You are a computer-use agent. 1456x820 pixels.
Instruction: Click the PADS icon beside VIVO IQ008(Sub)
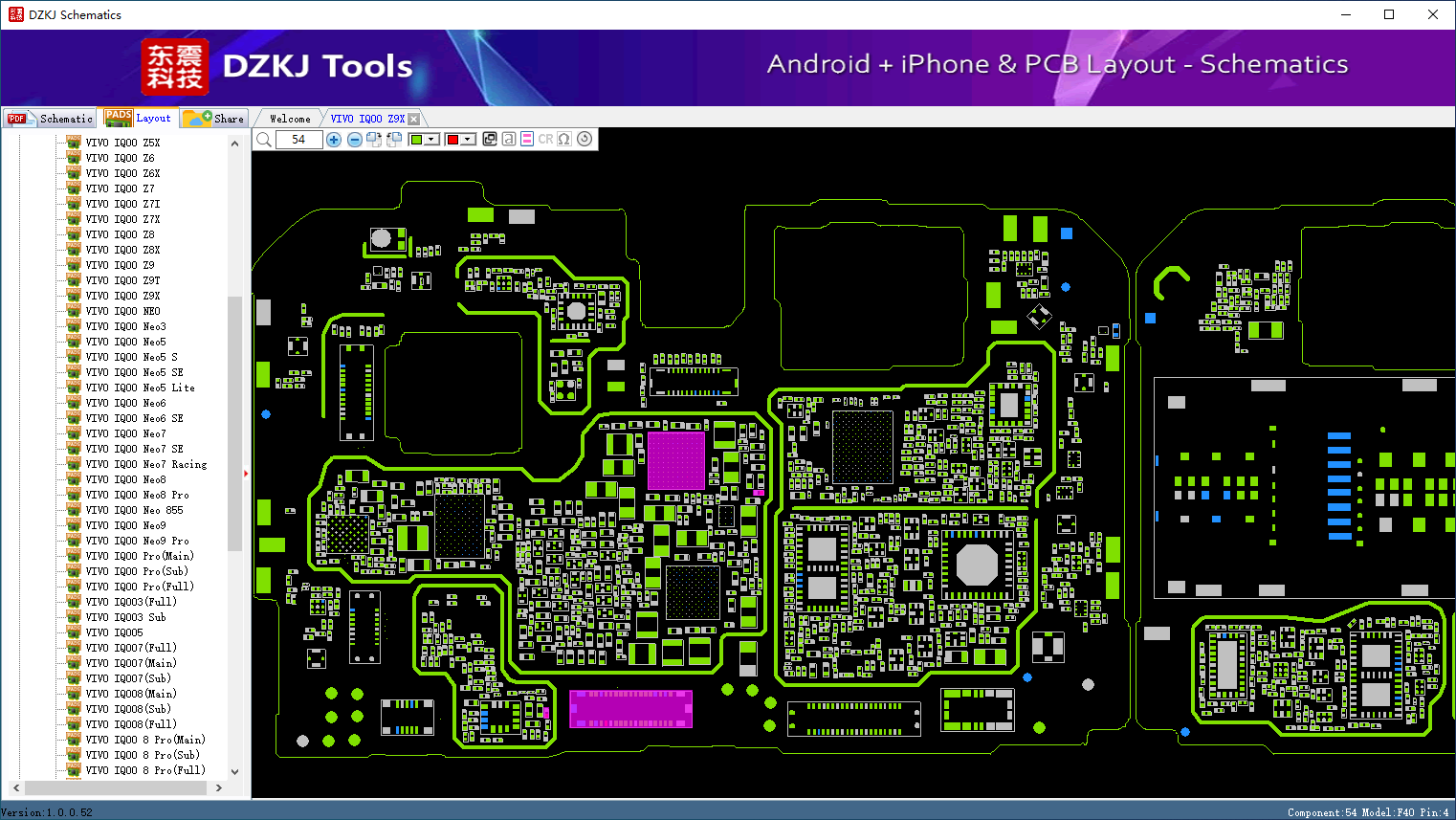click(x=74, y=709)
